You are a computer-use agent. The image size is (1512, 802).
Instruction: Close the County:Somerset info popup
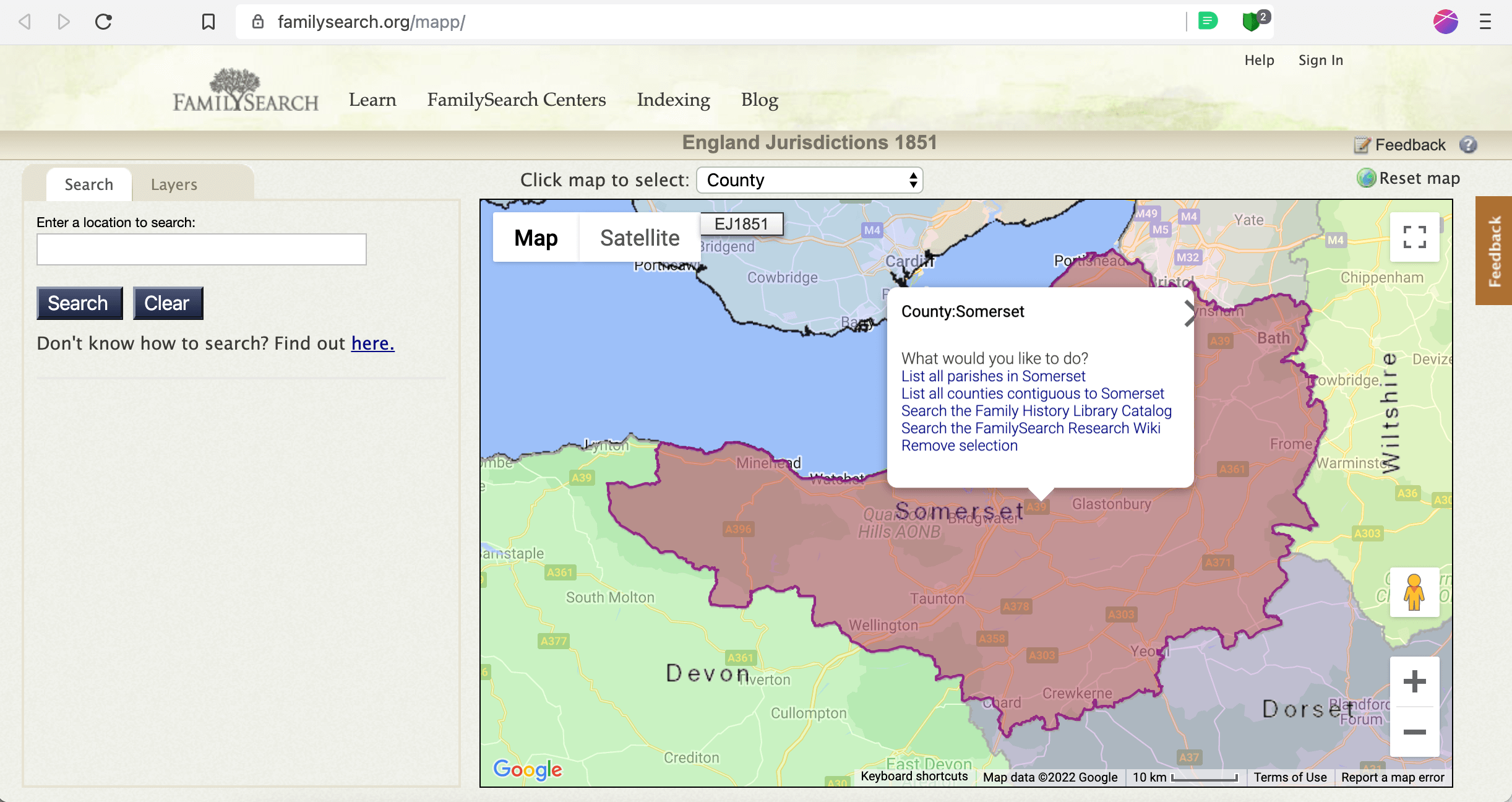click(x=1190, y=313)
